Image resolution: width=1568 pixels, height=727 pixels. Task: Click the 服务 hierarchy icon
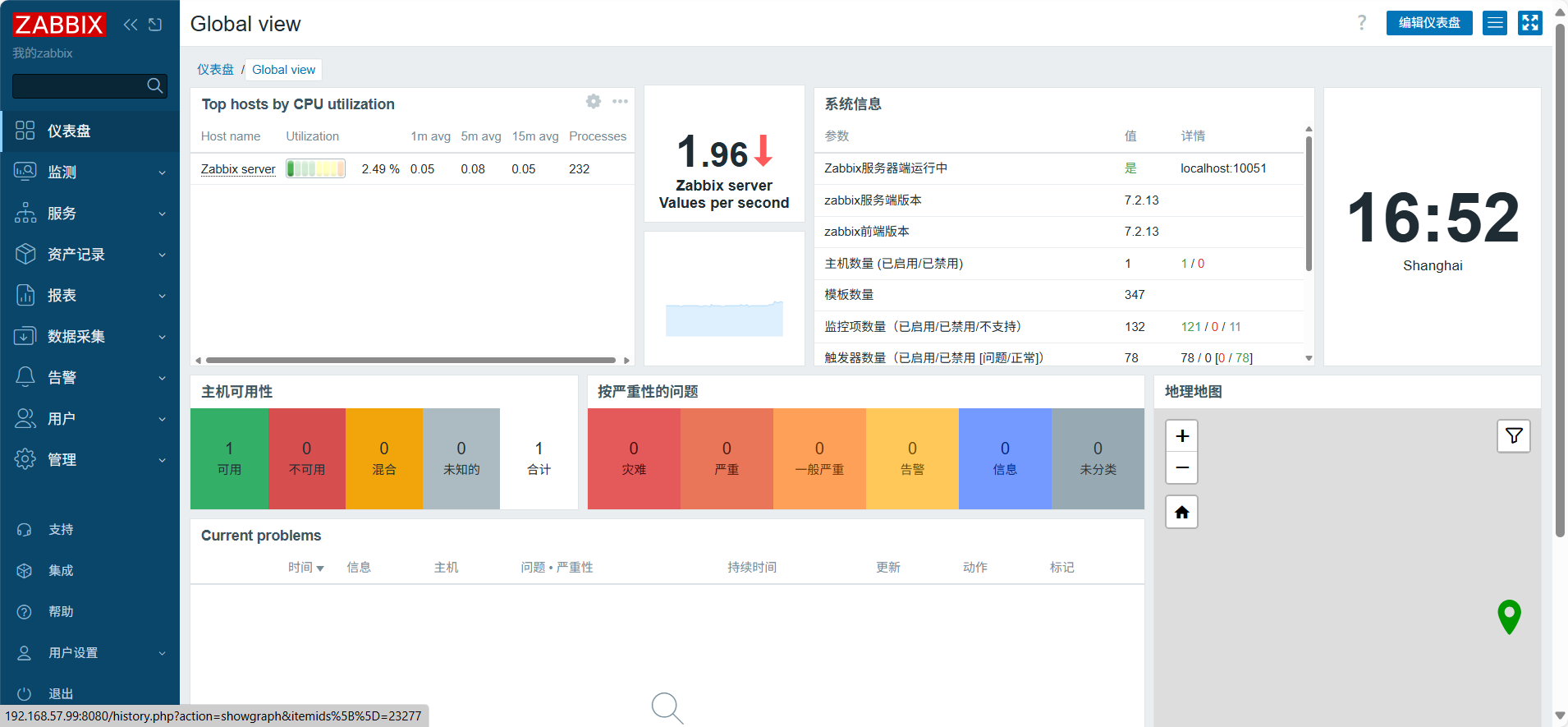click(25, 213)
